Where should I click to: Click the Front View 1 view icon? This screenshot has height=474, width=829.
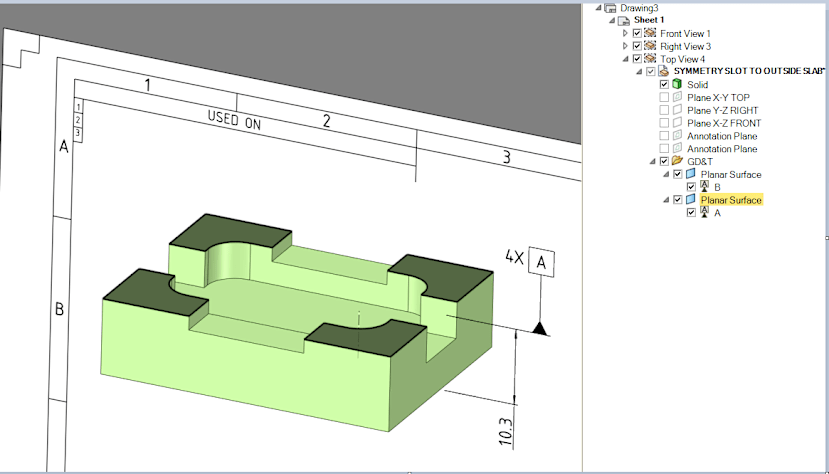click(x=650, y=33)
